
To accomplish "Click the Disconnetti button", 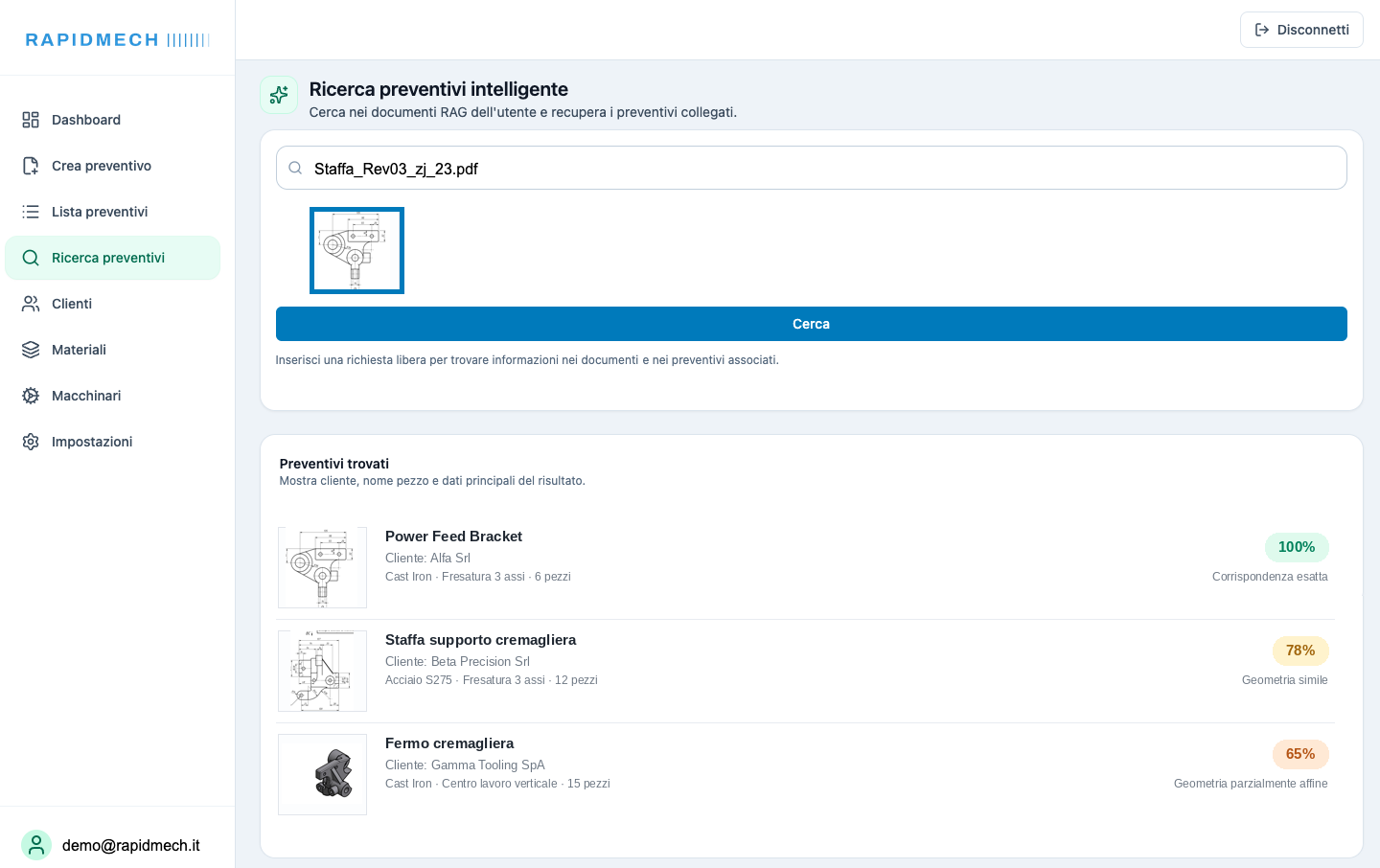I will point(1301,30).
